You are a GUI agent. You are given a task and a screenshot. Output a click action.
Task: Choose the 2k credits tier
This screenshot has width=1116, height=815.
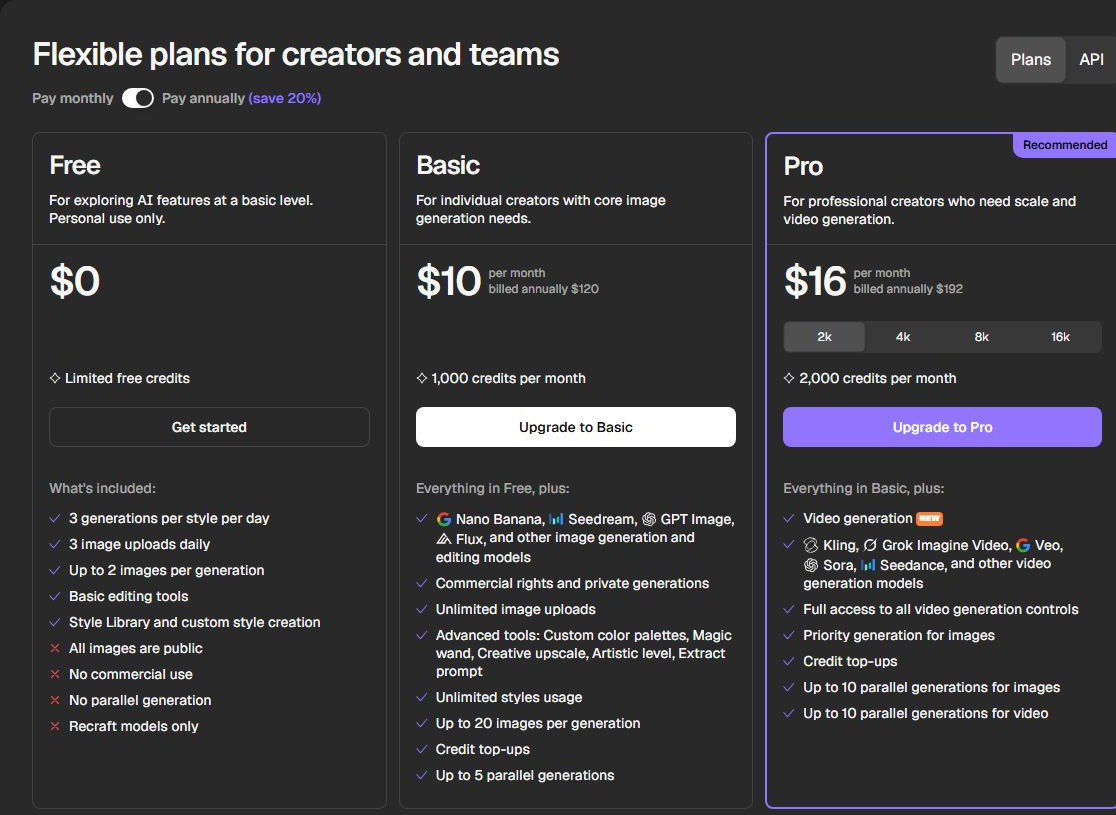[x=824, y=337]
